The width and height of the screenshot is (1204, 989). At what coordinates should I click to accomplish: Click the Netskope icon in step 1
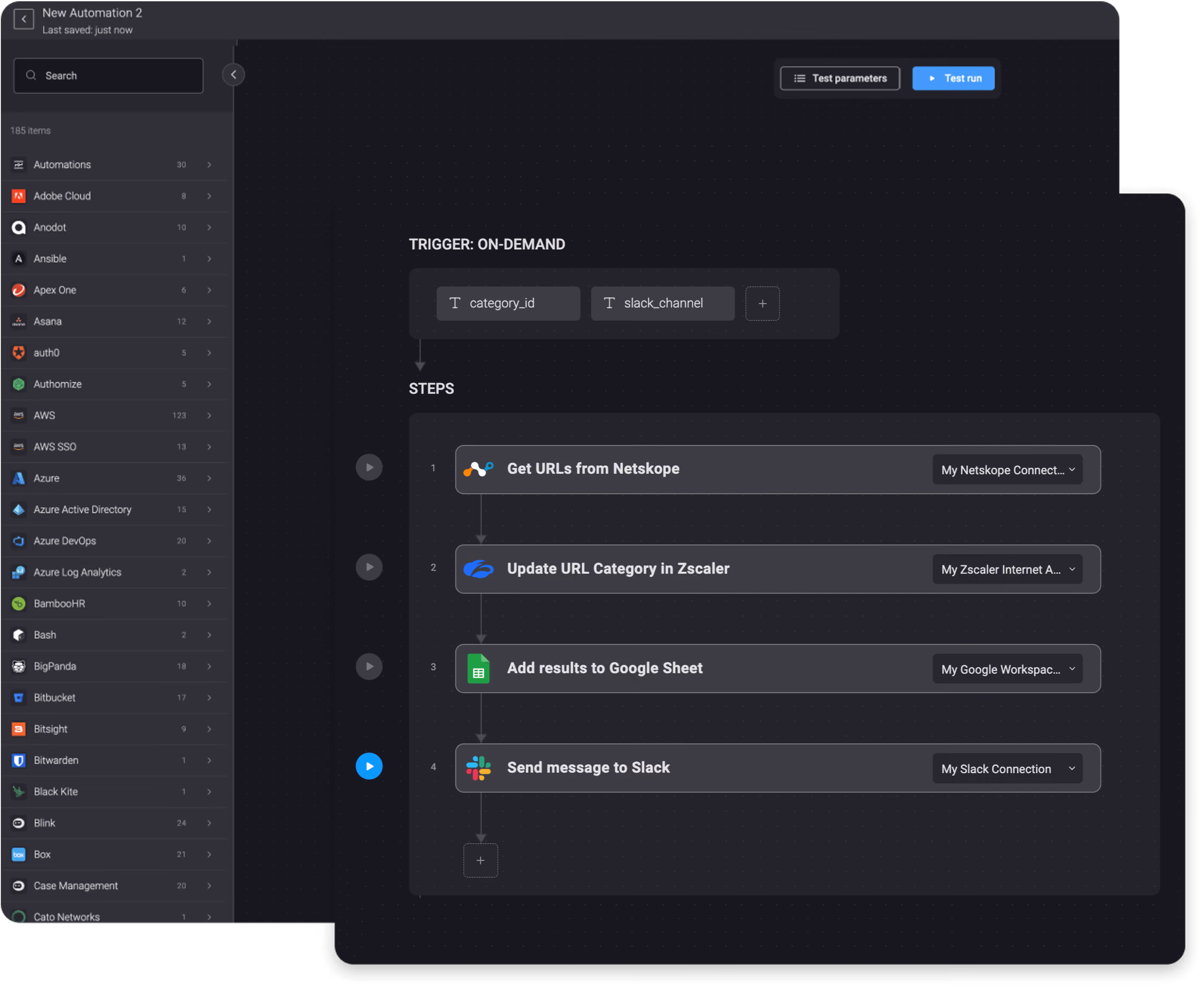coord(478,469)
